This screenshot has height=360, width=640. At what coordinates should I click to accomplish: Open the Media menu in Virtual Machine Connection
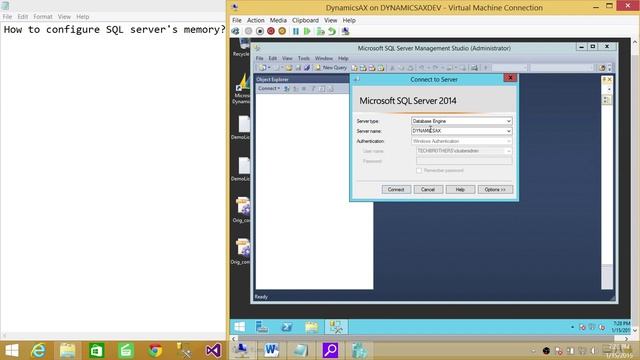click(278, 20)
